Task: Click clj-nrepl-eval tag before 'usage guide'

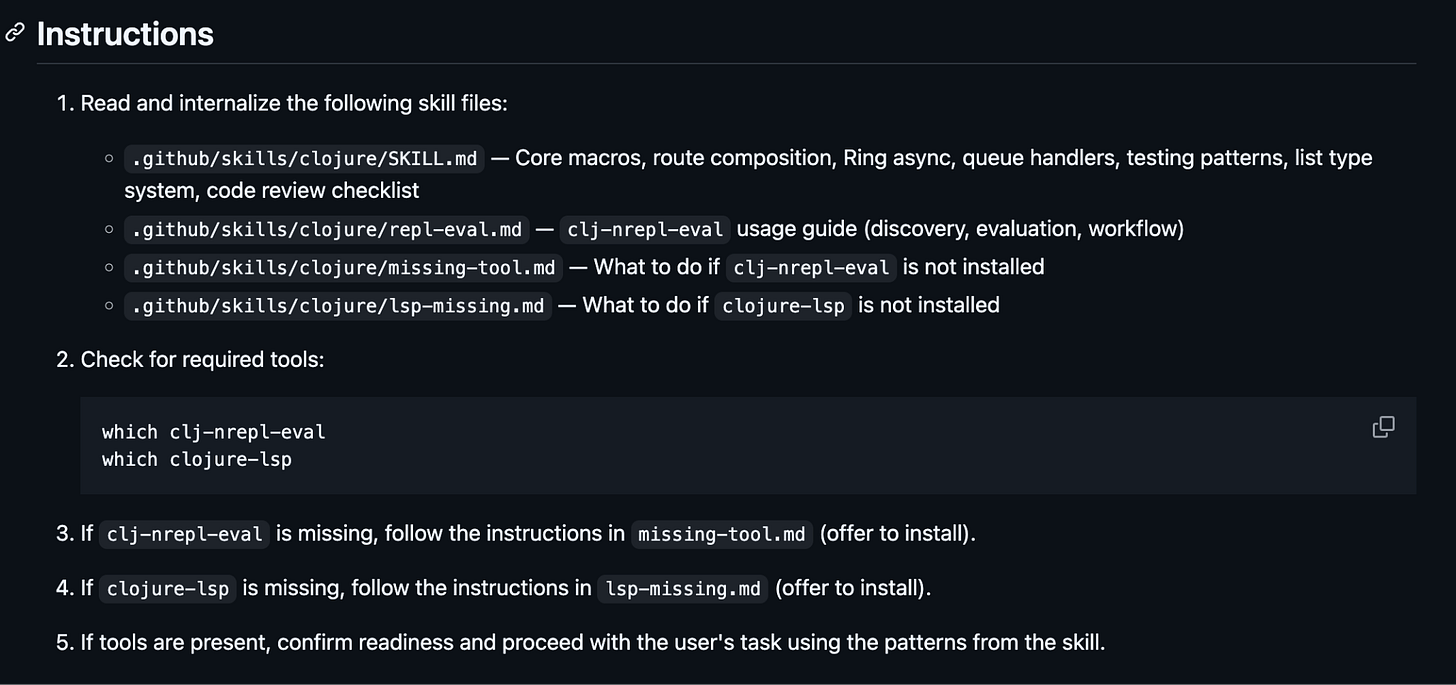Action: (x=645, y=230)
